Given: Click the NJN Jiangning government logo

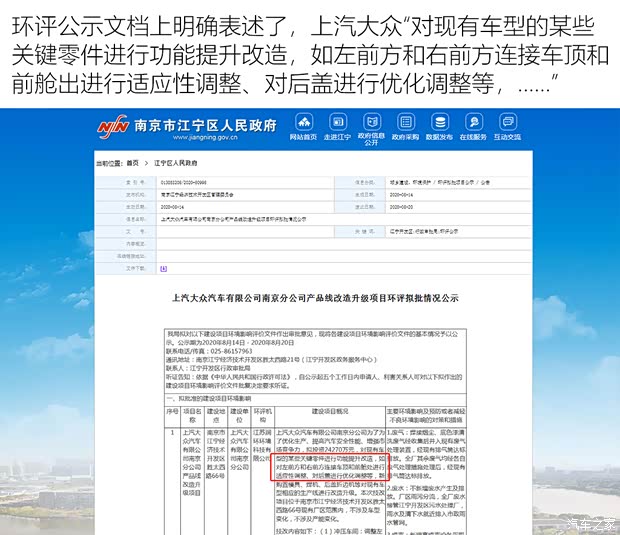Looking at the screenshot, I should click(113, 126).
